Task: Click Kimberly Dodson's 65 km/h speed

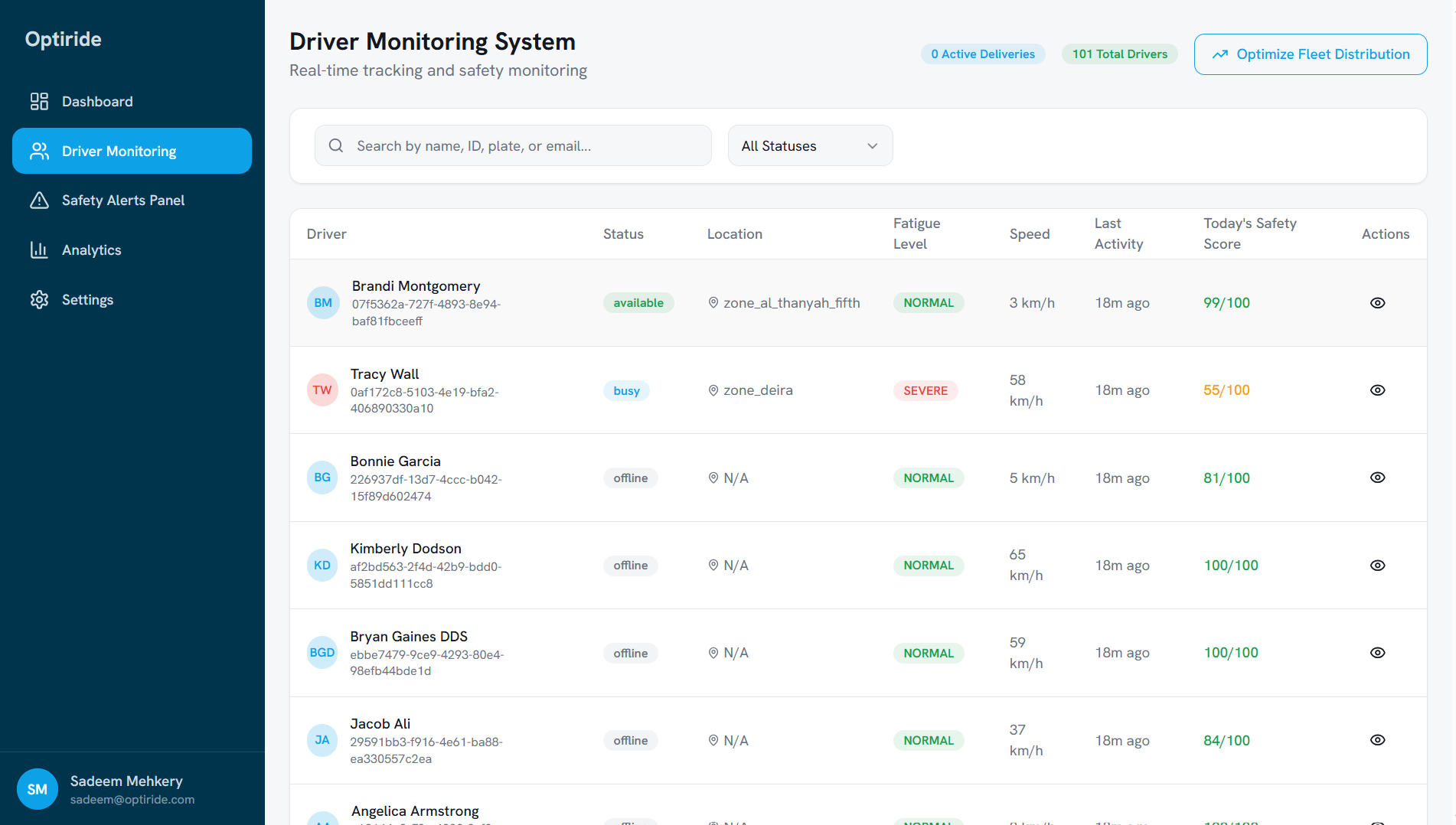Action: pyautogui.click(x=1026, y=565)
